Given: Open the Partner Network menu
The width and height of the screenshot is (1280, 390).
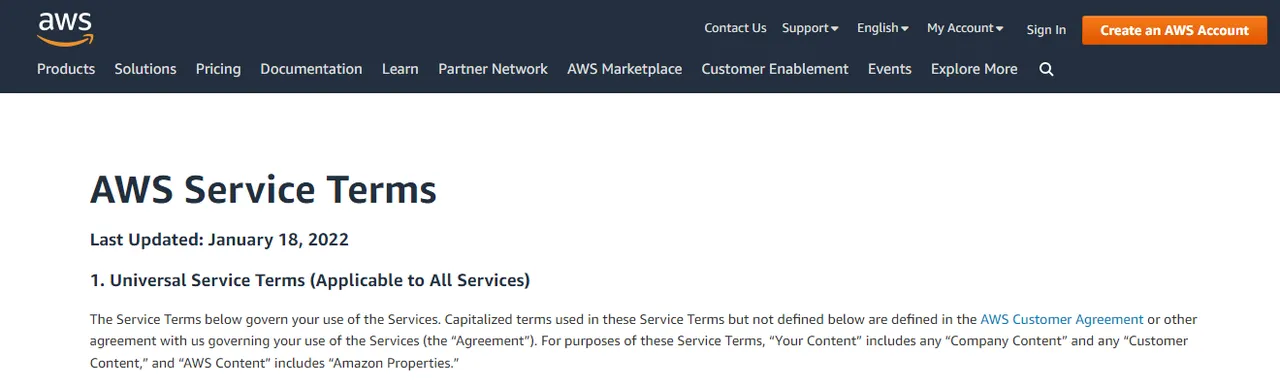Looking at the screenshot, I should tap(493, 69).
